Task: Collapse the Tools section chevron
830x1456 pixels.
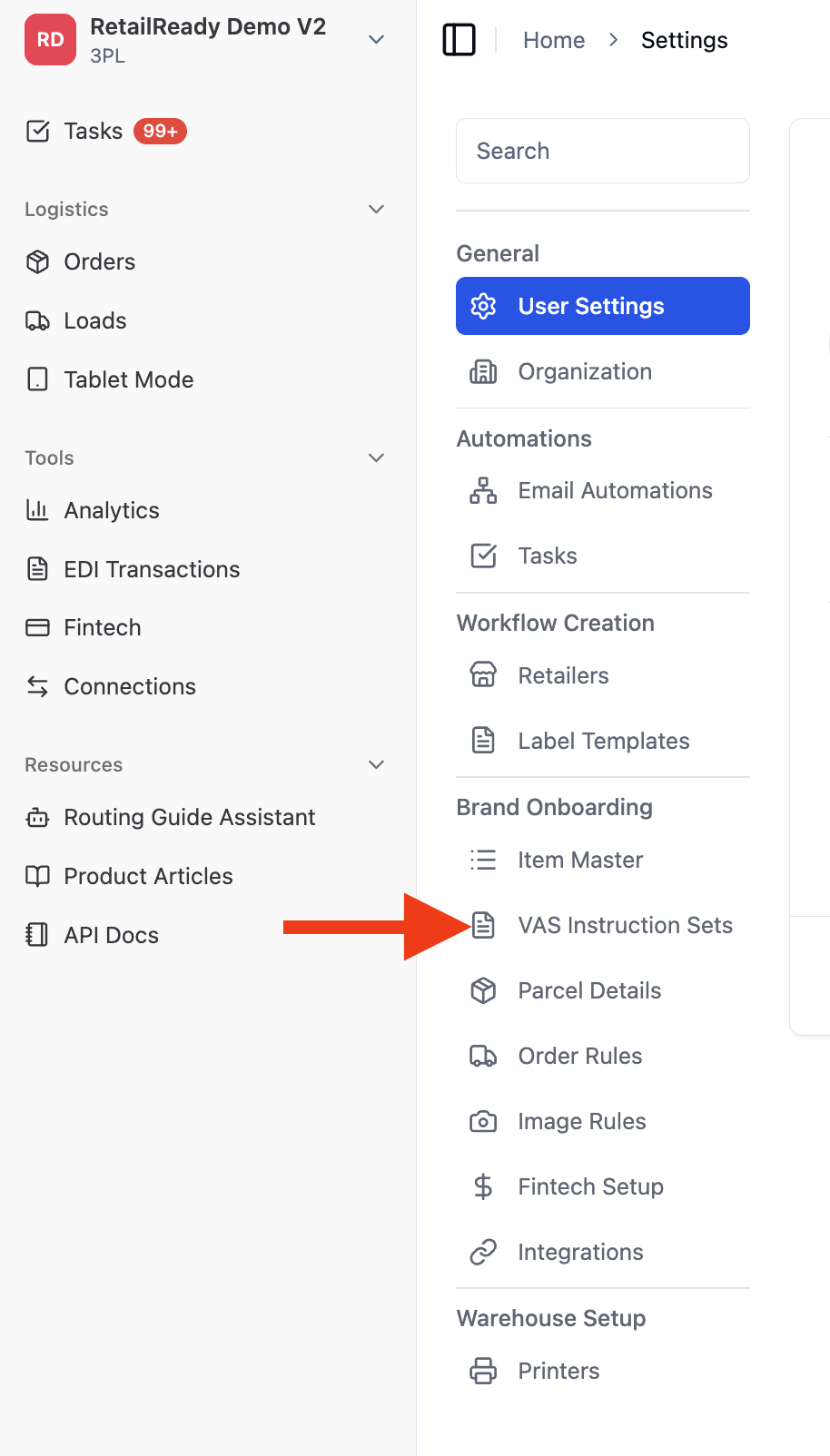Action: [x=377, y=458]
